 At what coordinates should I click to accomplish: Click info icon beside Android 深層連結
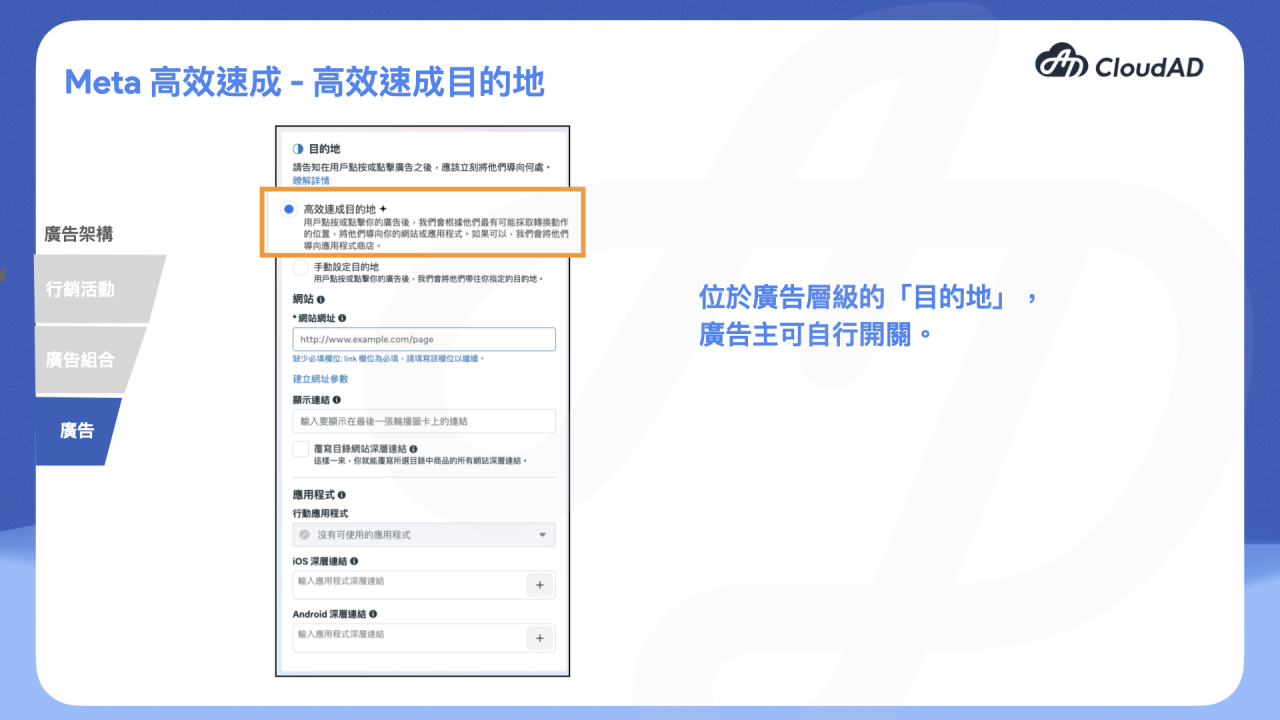click(373, 614)
